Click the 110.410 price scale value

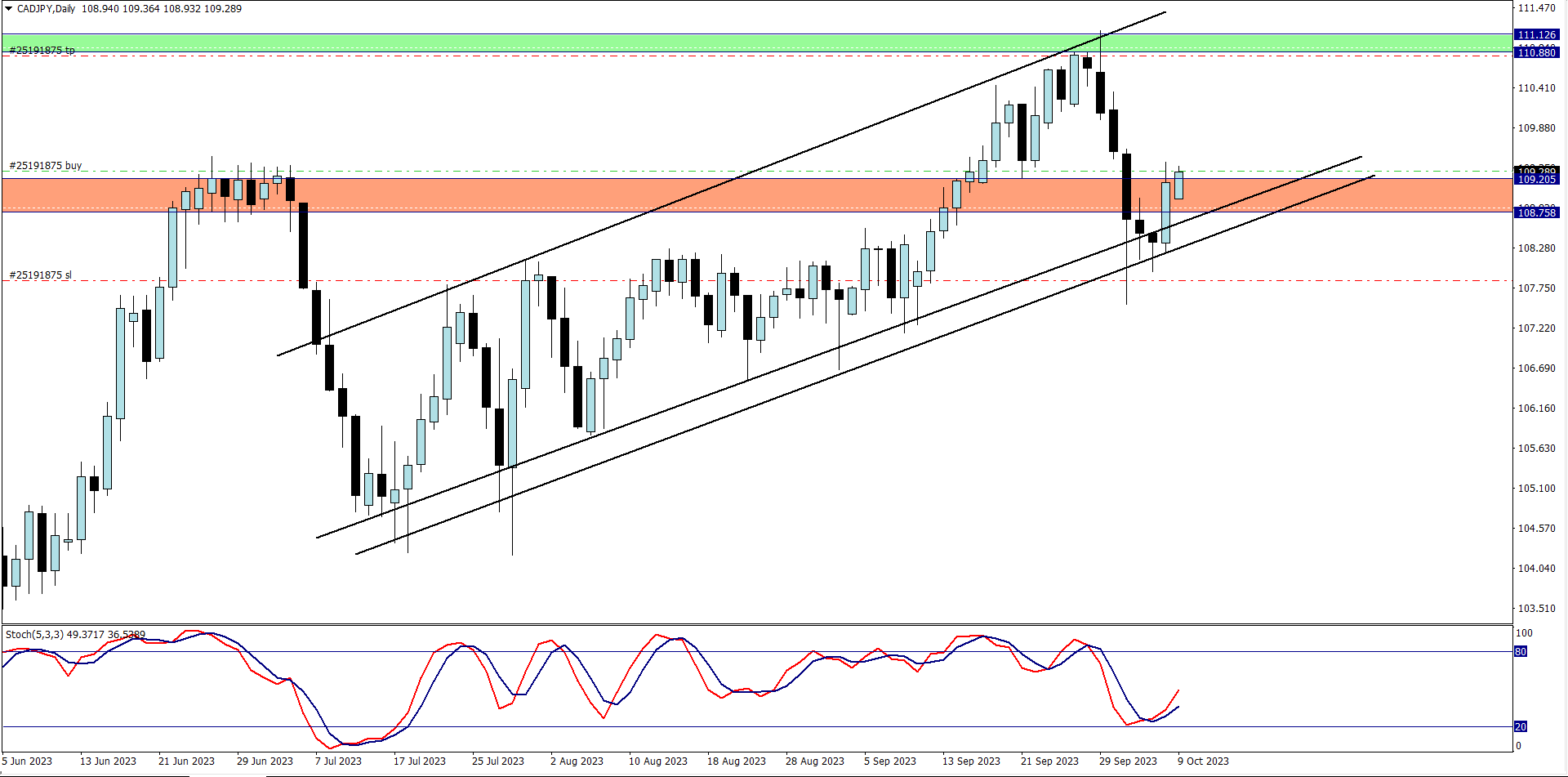pyautogui.click(x=1536, y=88)
